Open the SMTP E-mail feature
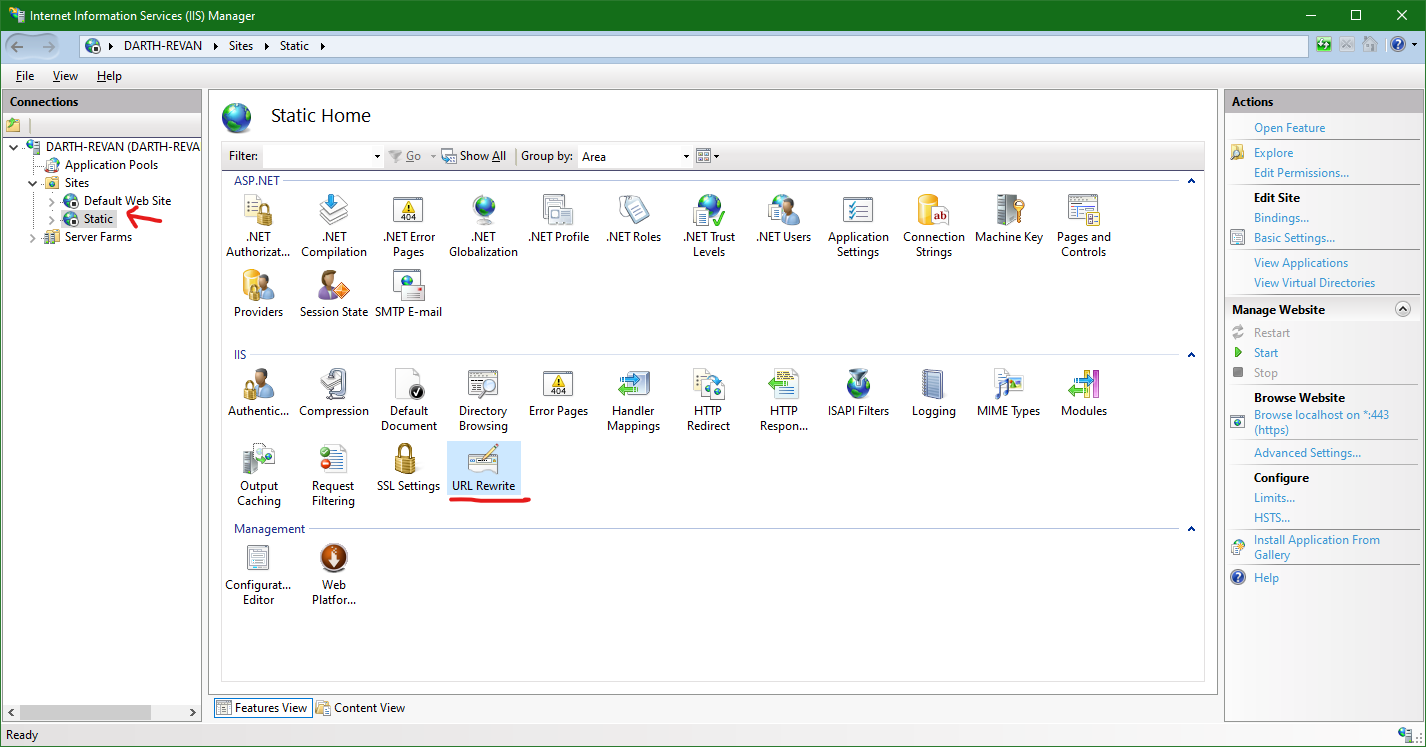This screenshot has width=1426, height=747. [x=408, y=290]
